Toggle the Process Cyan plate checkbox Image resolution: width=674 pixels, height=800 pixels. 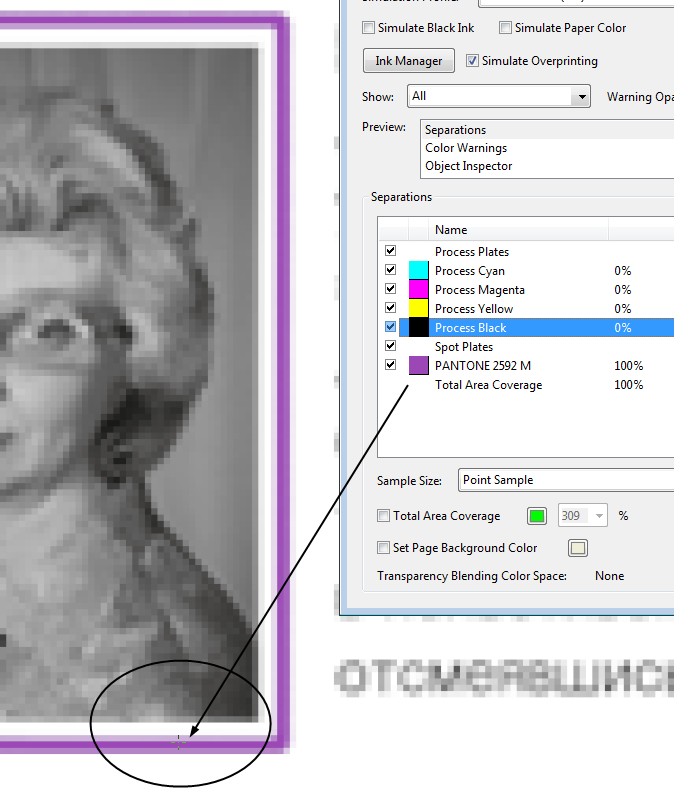pos(391,269)
